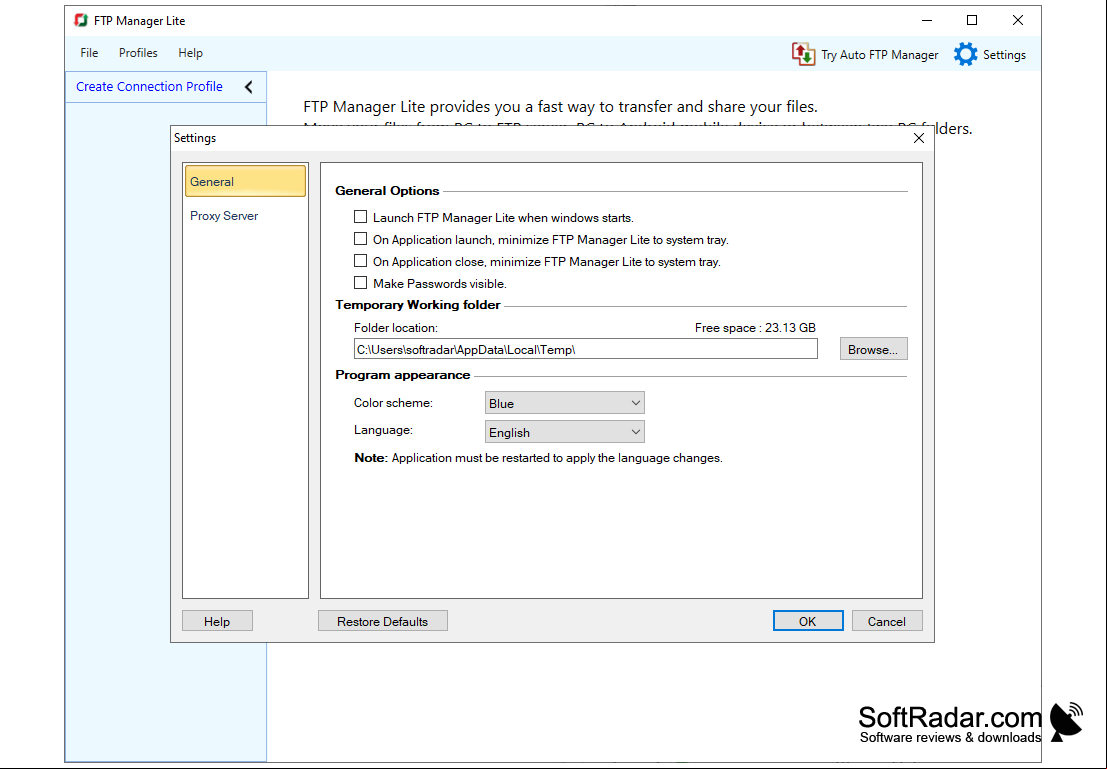1107x769 pixels.
Task: Open the Profiles menu
Action: pos(138,53)
